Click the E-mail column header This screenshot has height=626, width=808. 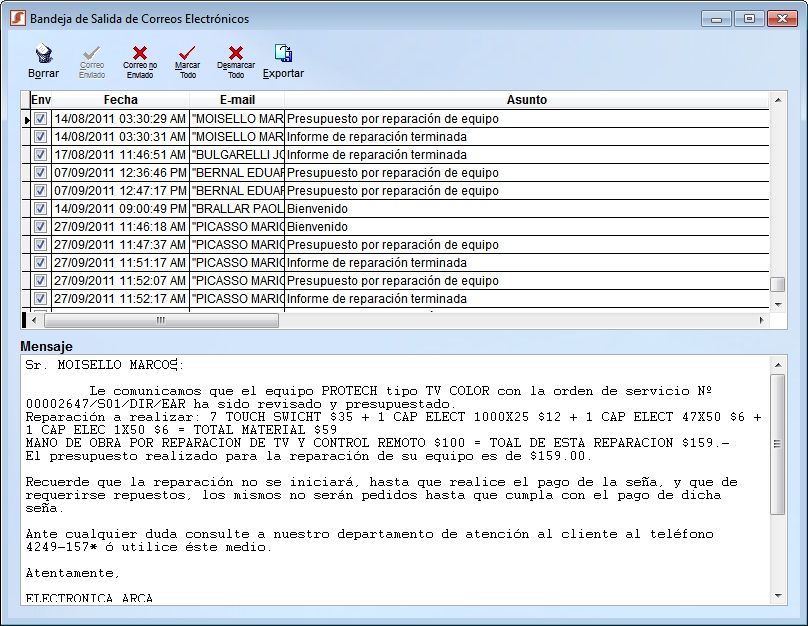point(237,100)
